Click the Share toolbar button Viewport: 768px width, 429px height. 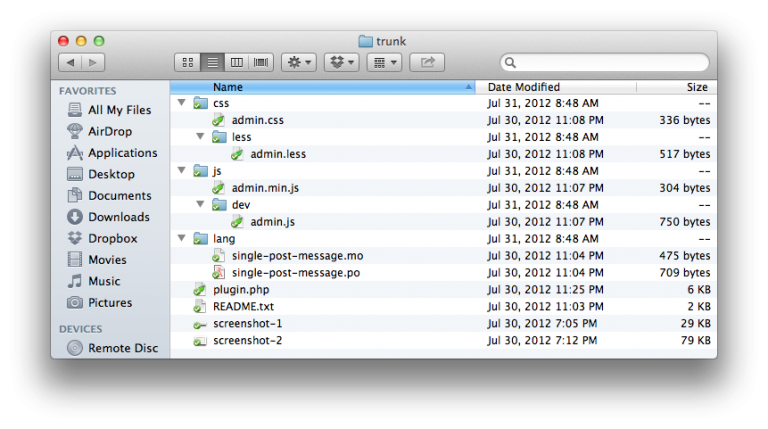(427, 62)
